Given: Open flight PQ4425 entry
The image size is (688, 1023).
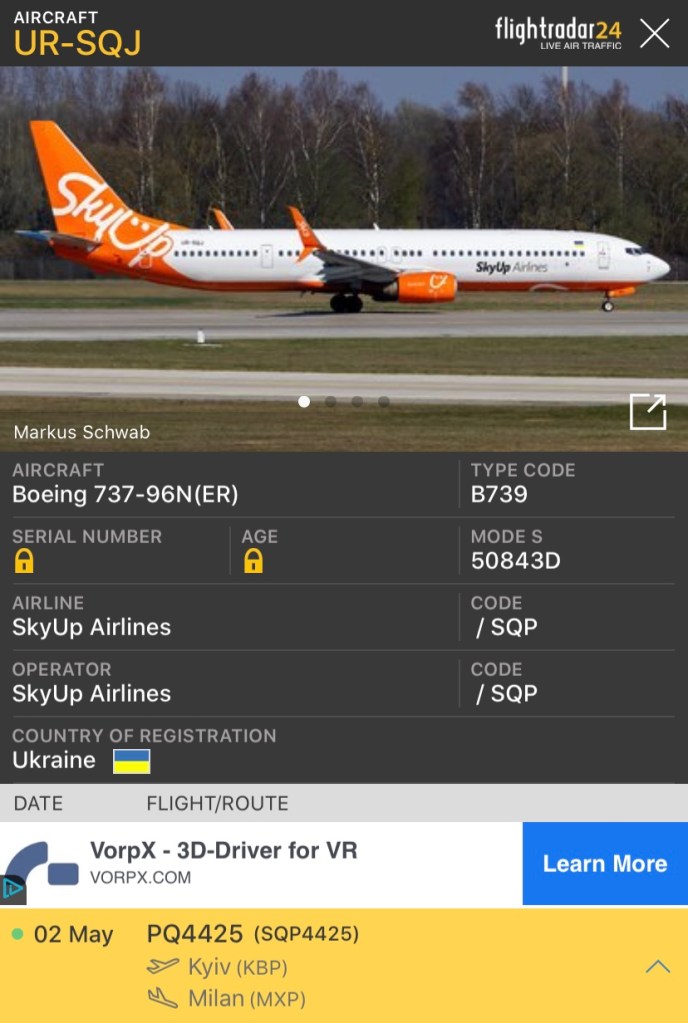Looking at the screenshot, I should (x=344, y=966).
